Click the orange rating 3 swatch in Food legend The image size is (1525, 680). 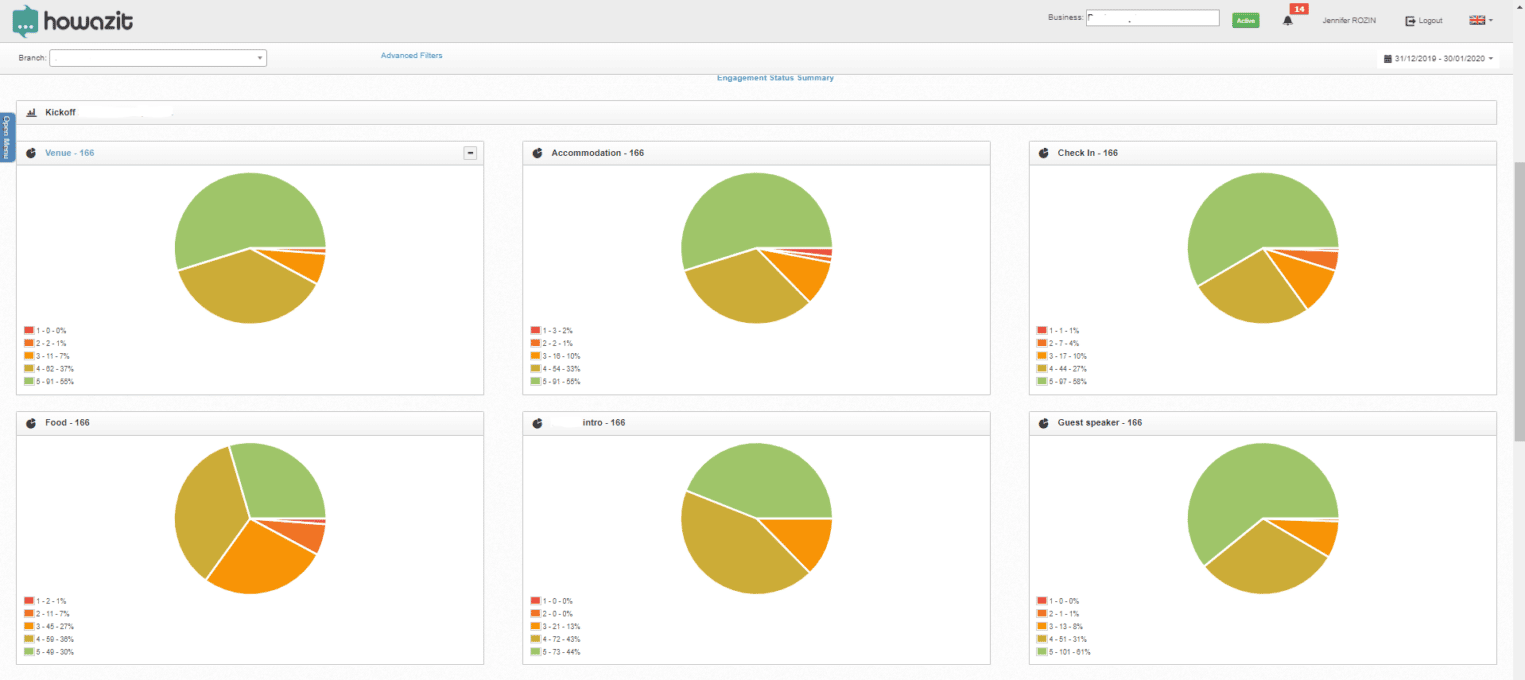30,626
